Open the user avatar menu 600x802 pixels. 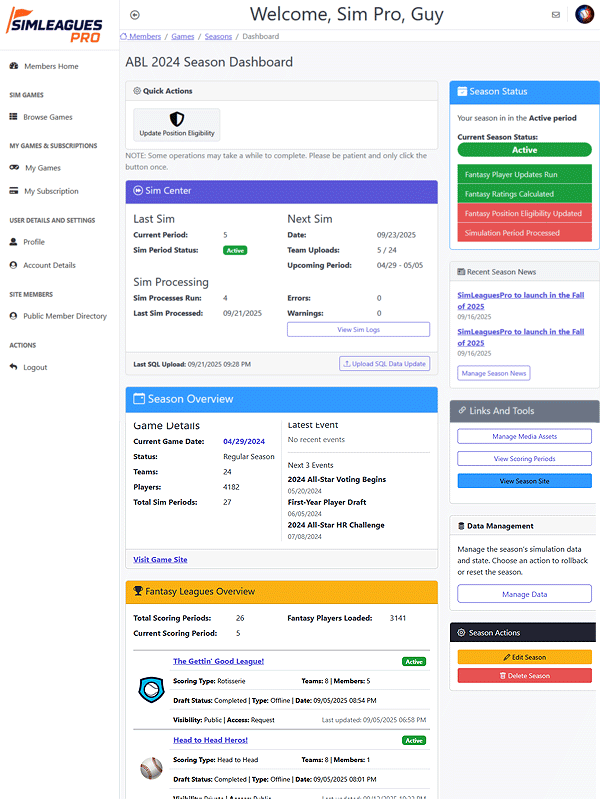point(584,15)
